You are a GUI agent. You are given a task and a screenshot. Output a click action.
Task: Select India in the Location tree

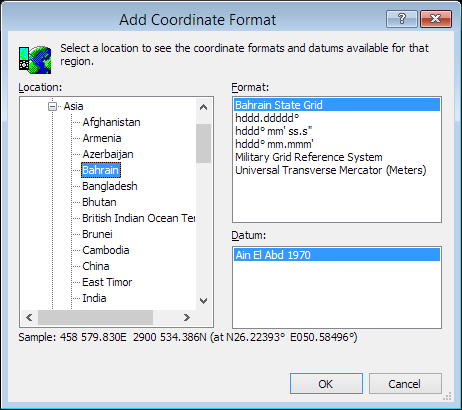tap(94, 298)
